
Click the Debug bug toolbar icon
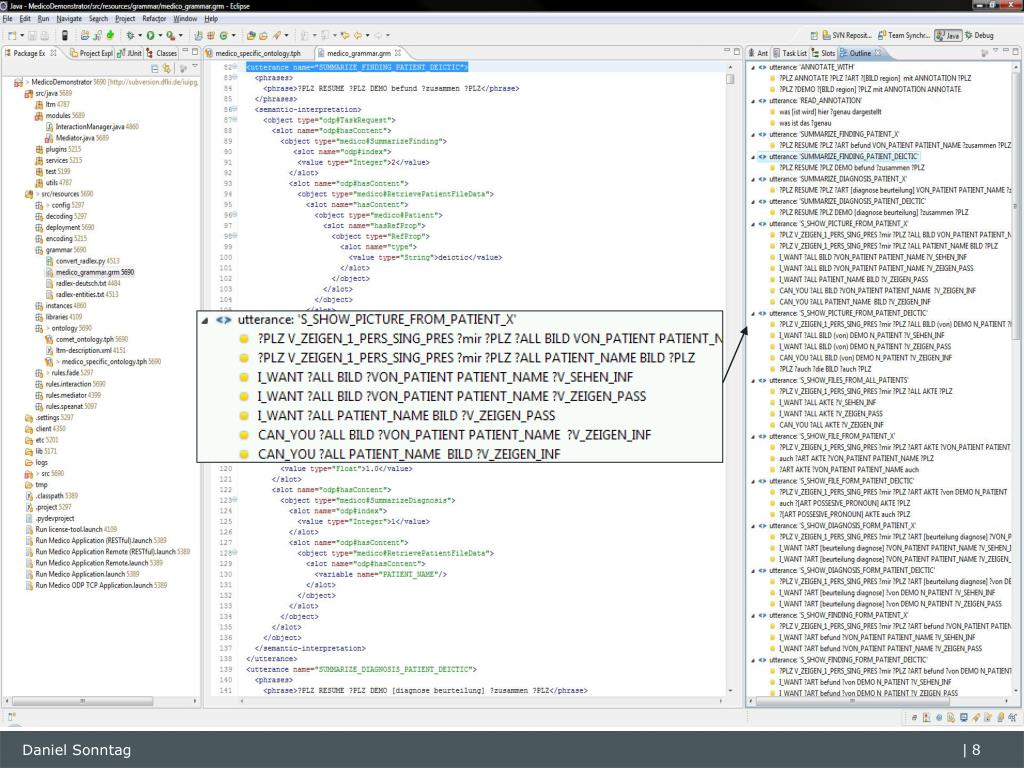click(x=130, y=35)
